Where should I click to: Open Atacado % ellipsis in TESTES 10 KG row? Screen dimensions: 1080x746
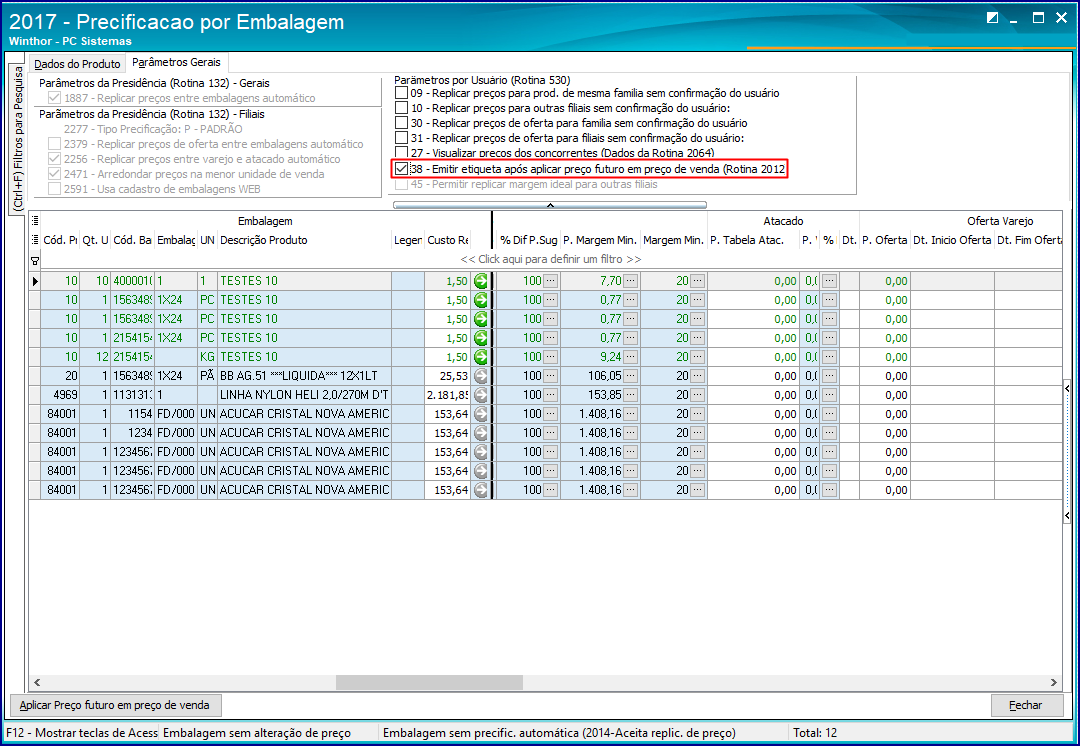[829, 357]
